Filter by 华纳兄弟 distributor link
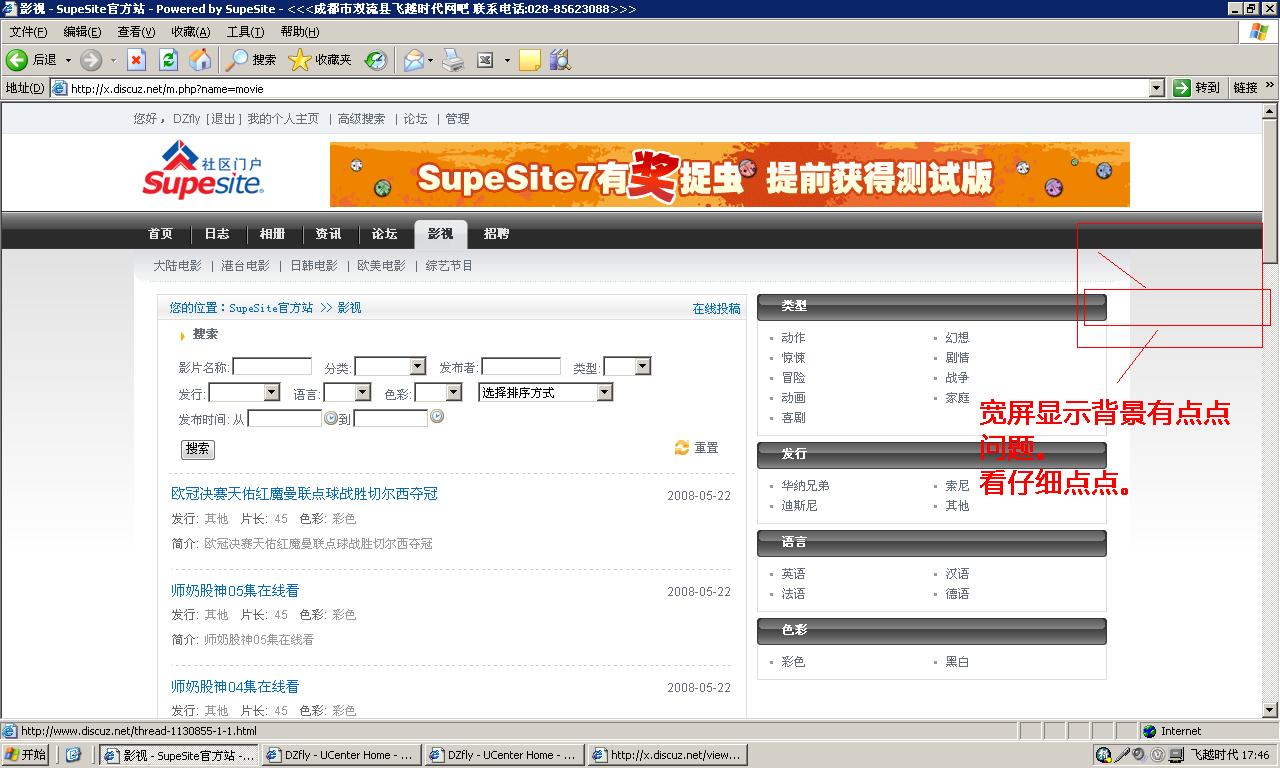 tap(805, 486)
